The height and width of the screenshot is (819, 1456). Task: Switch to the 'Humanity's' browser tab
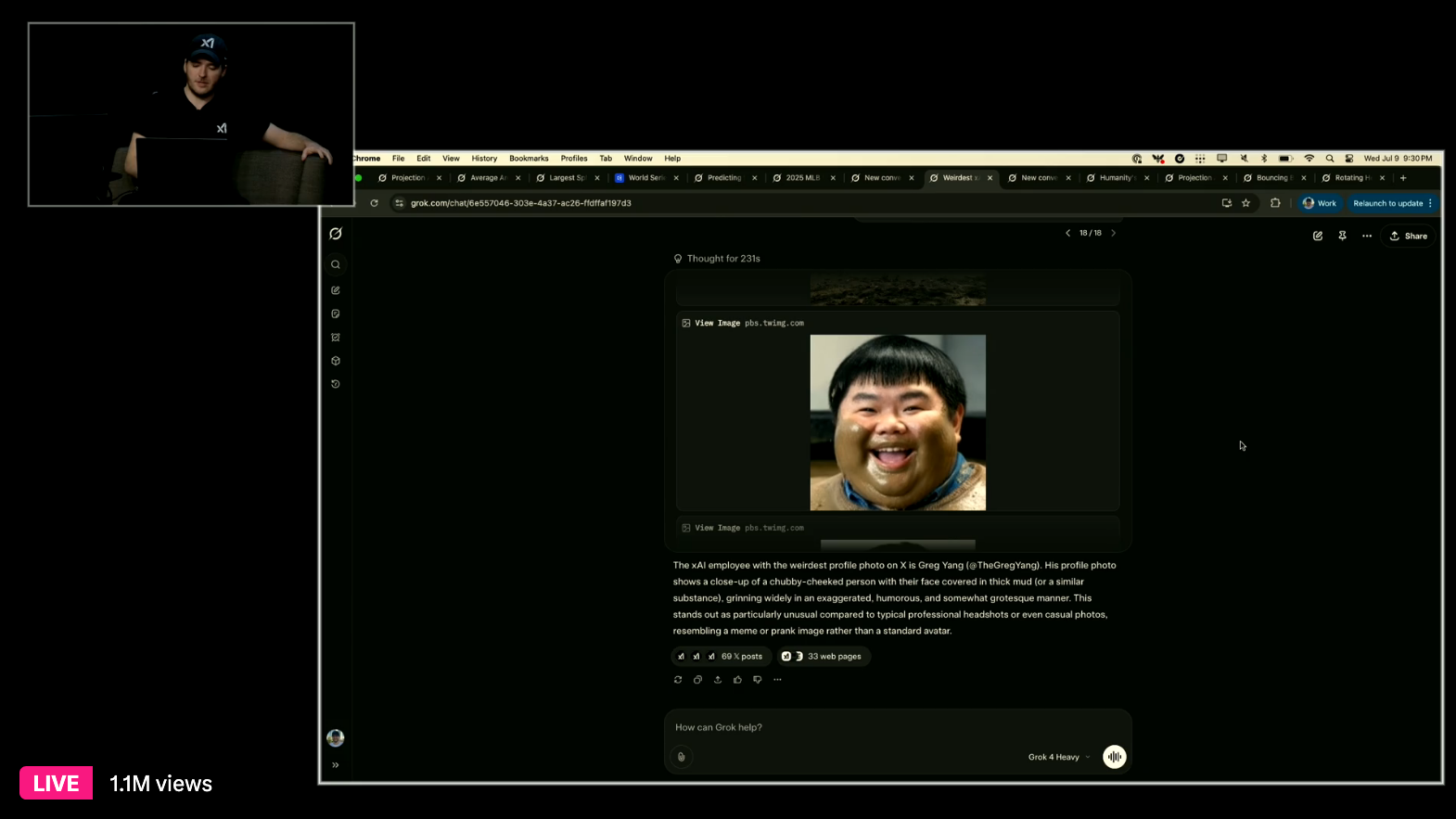[x=1117, y=178]
